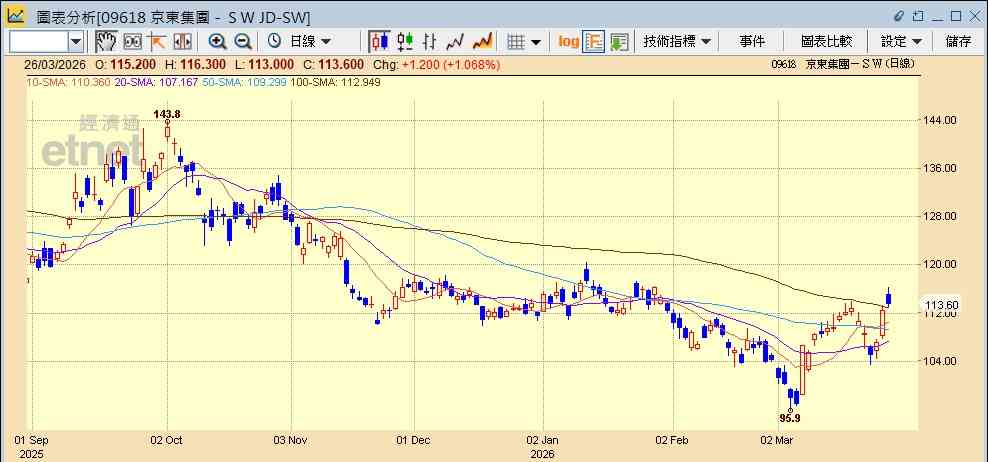Click the stock code input field
Screen dimensions: 988x462
tap(39, 42)
